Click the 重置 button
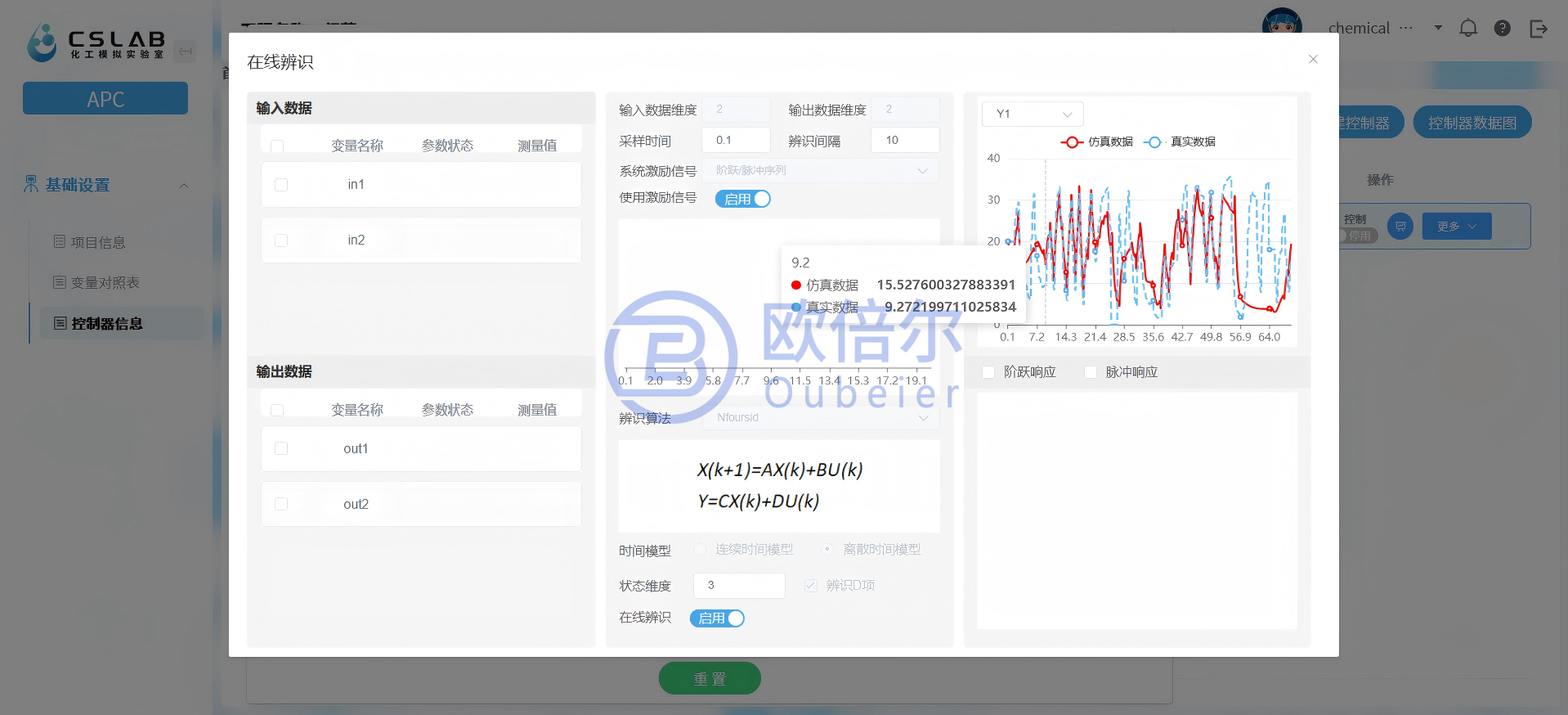This screenshot has width=1568, height=715. [x=710, y=679]
